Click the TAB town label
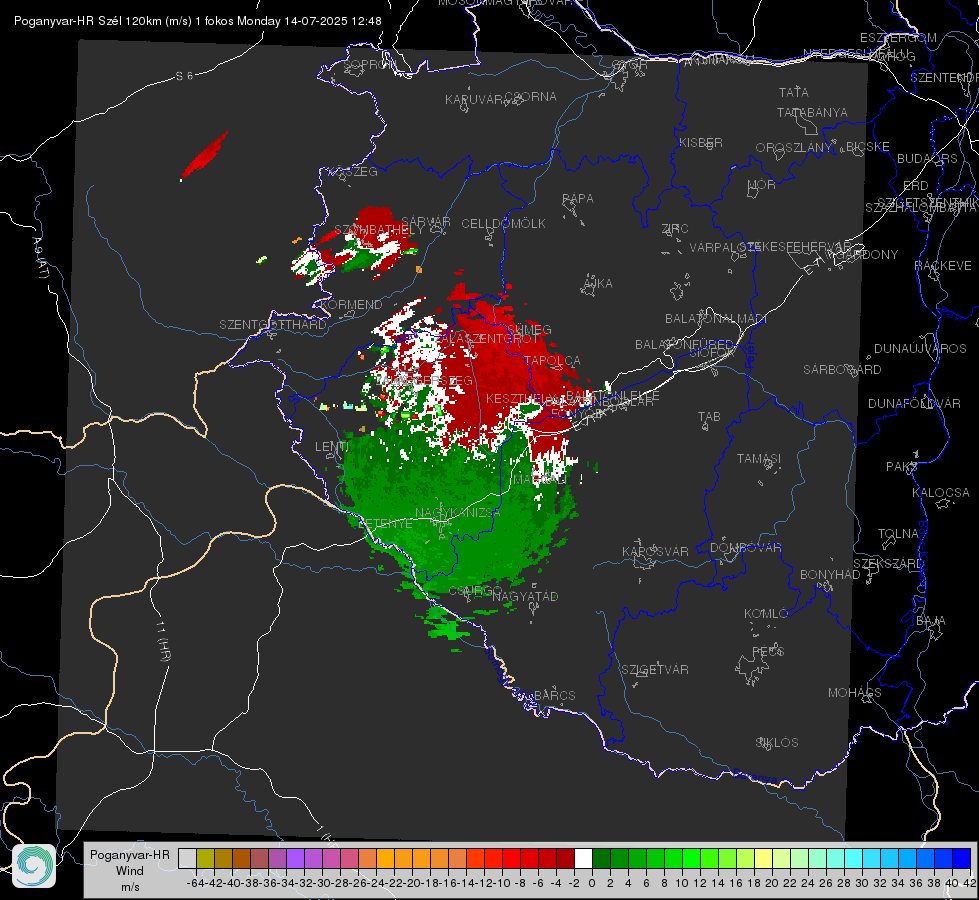This screenshot has width=979, height=900. [709, 417]
